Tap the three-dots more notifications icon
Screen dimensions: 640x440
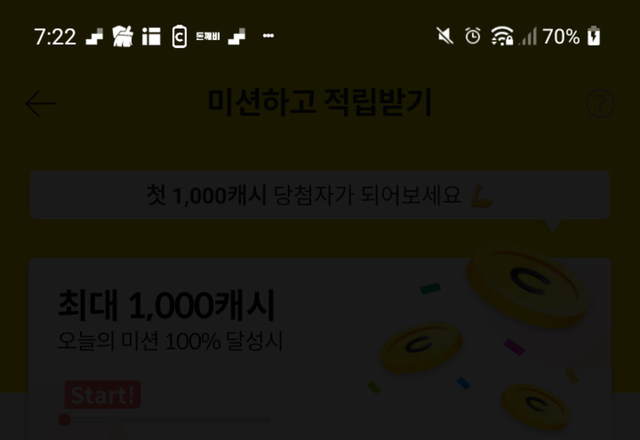tap(268, 36)
